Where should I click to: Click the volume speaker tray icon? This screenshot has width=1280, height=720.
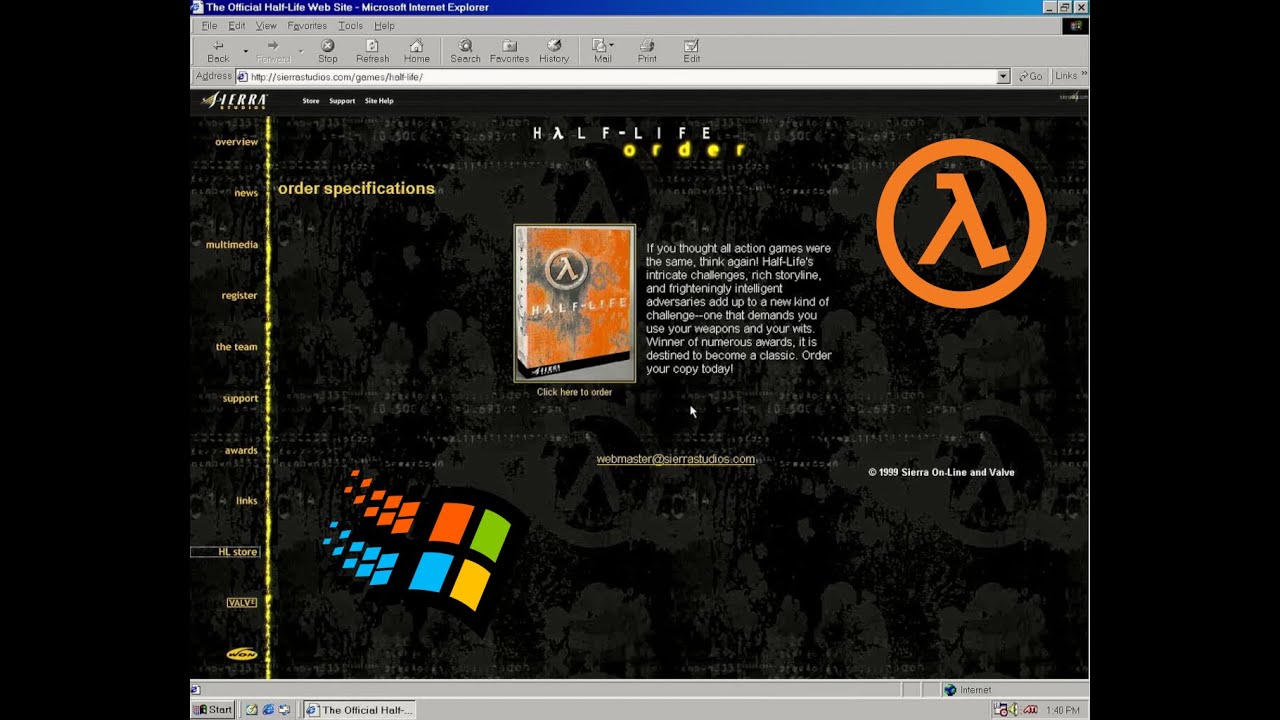point(1013,710)
